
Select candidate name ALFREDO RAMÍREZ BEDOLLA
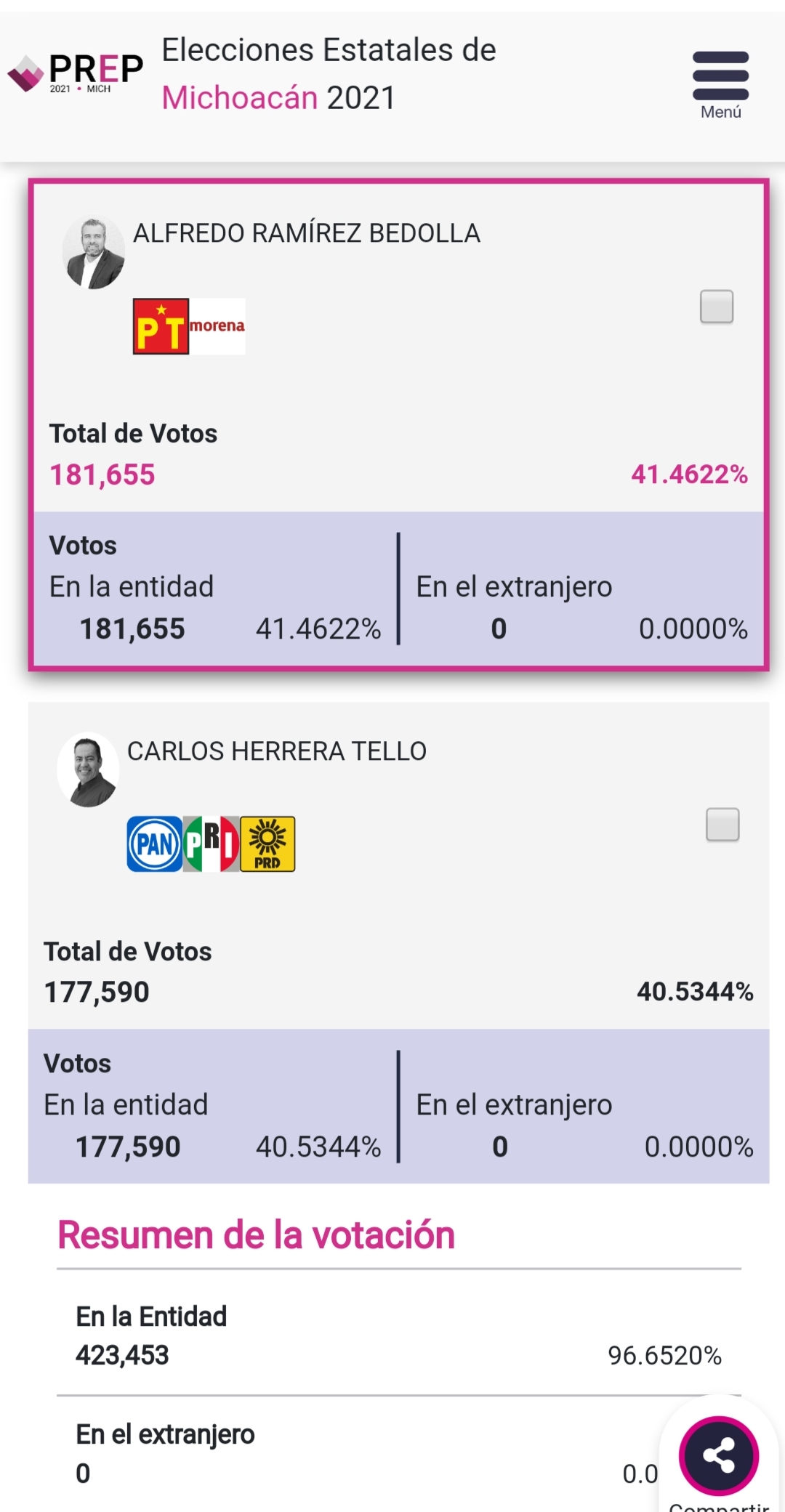[x=306, y=233]
